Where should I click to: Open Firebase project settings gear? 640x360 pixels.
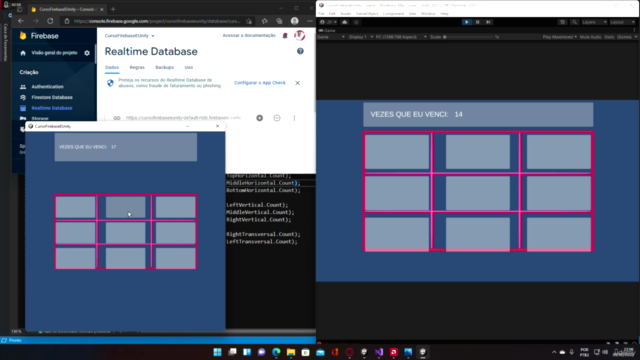[87, 53]
